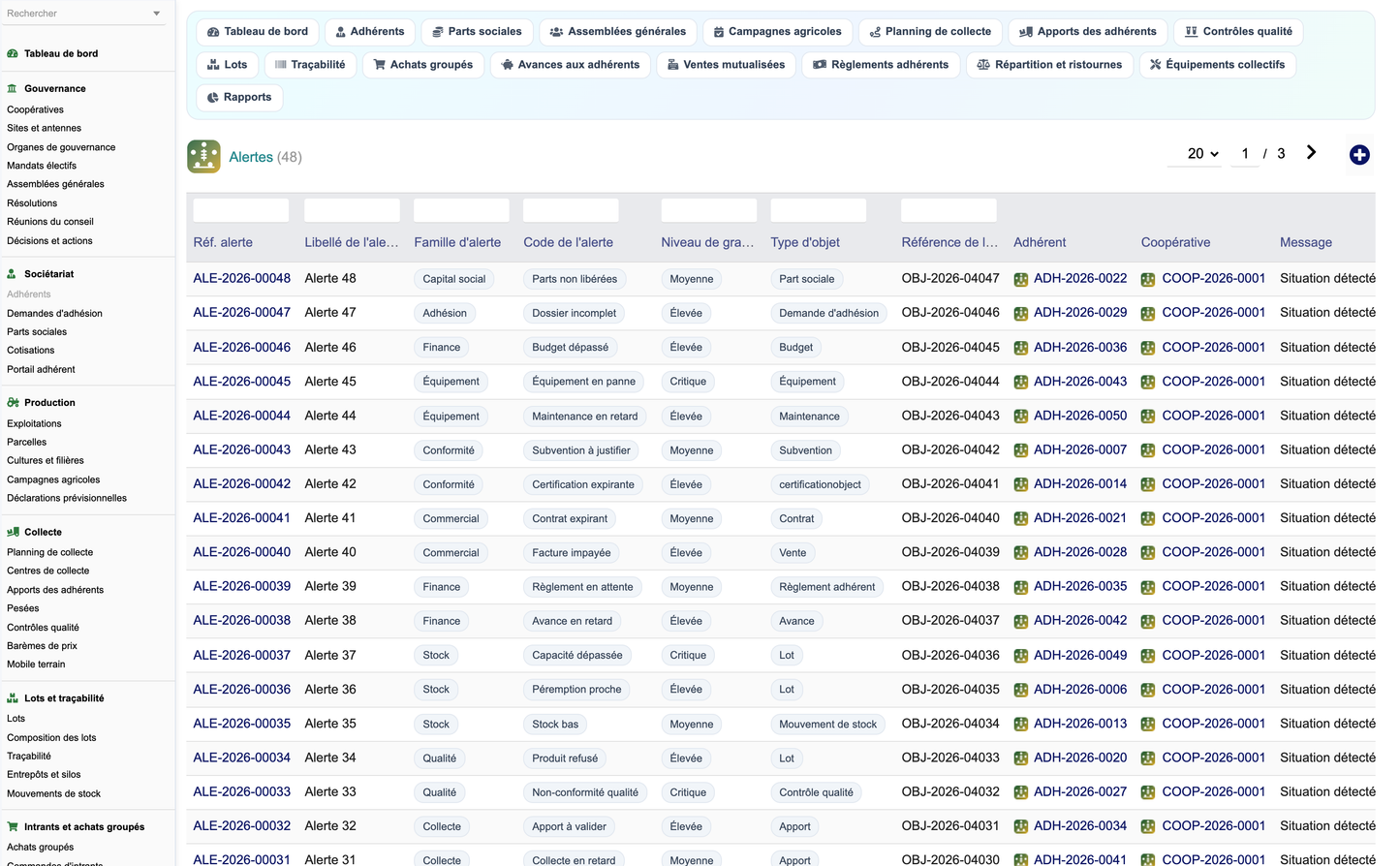Image resolution: width=1400 pixels, height=866 pixels.
Task: Click adherent icon beside ADH-2026-0043
Action: [x=1020, y=382]
